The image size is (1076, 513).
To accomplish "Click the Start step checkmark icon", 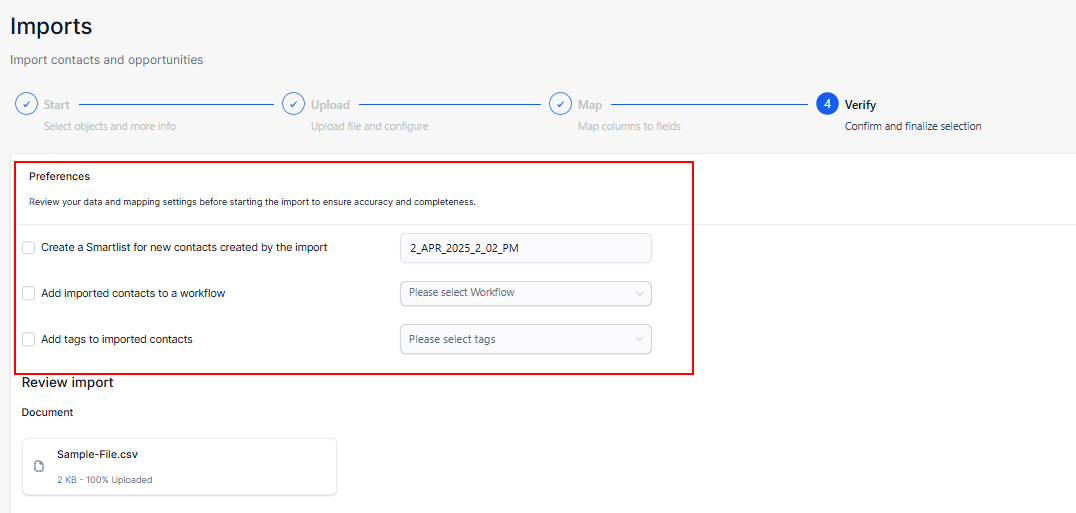I will click(26, 105).
